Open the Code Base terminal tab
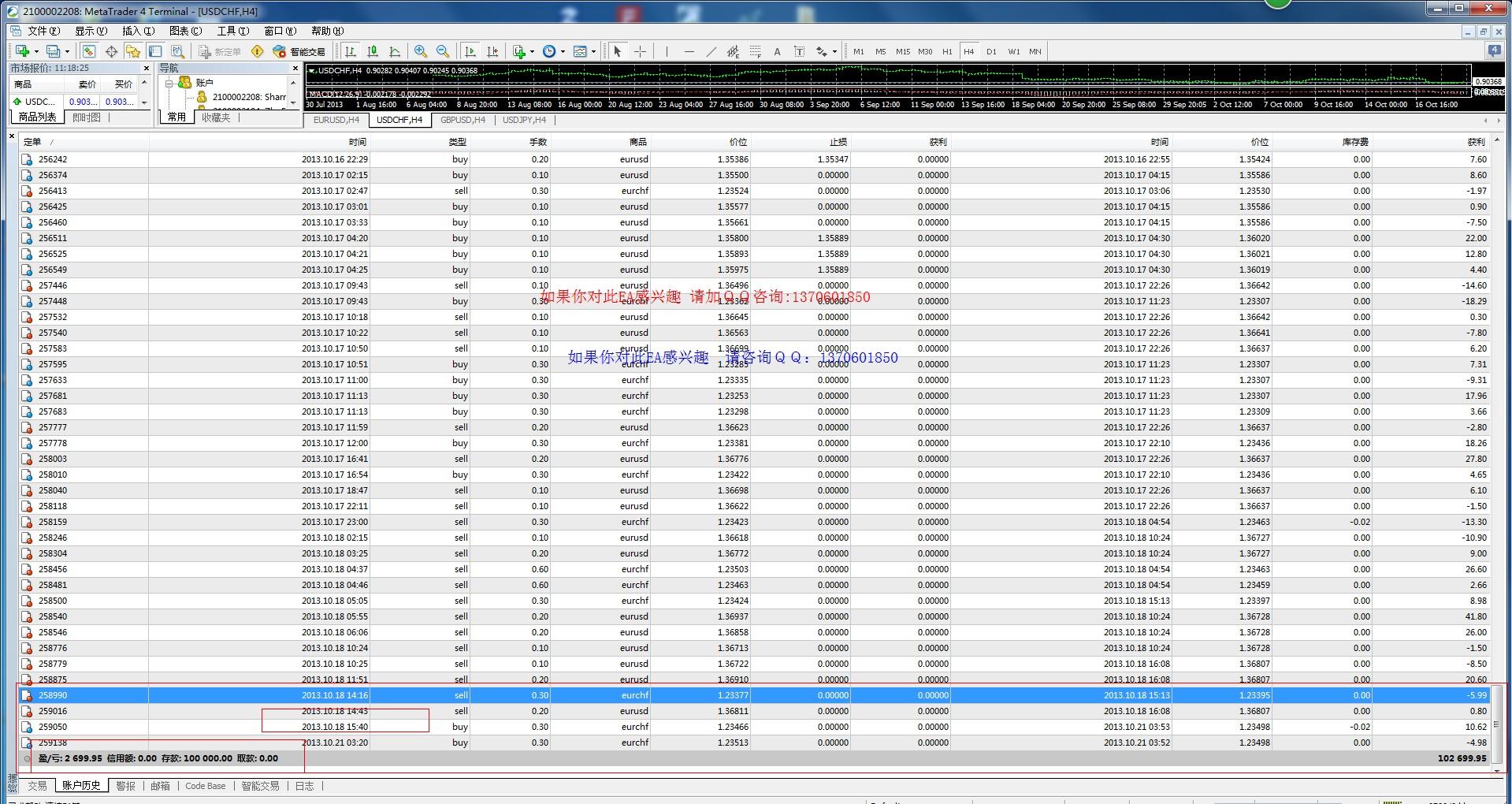The height and width of the screenshot is (804, 1512). (x=206, y=786)
